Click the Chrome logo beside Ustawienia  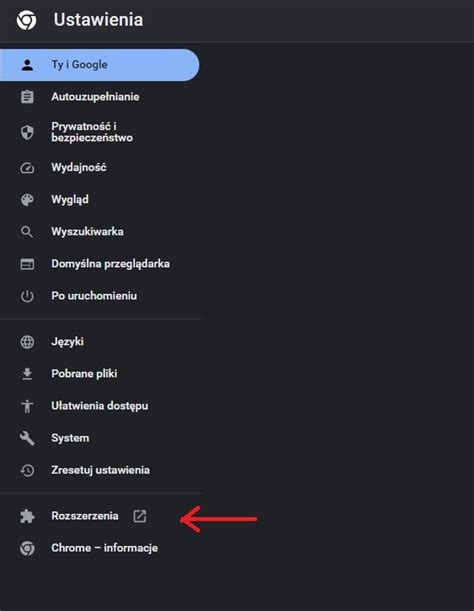click(x=27, y=20)
